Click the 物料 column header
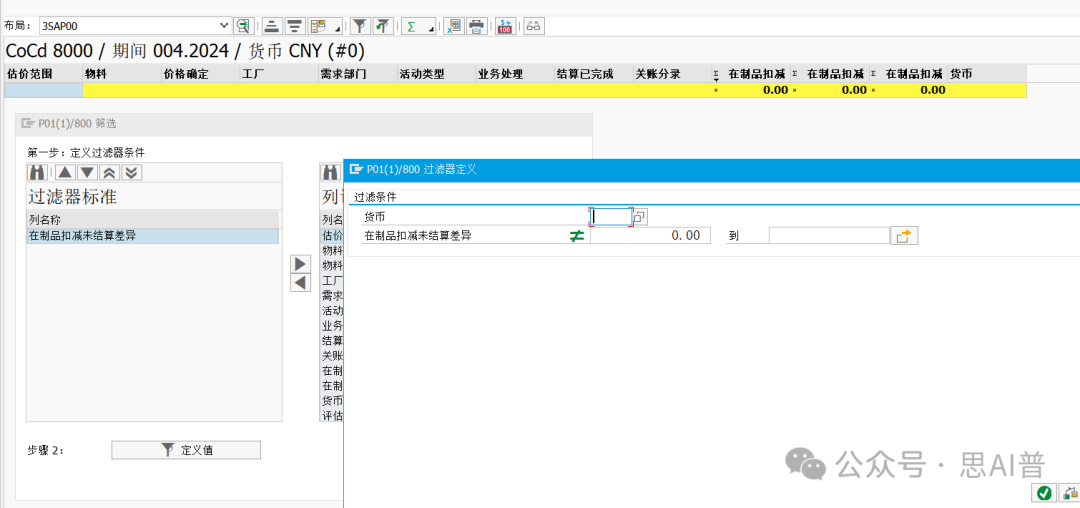1080x508 pixels. click(x=96, y=74)
